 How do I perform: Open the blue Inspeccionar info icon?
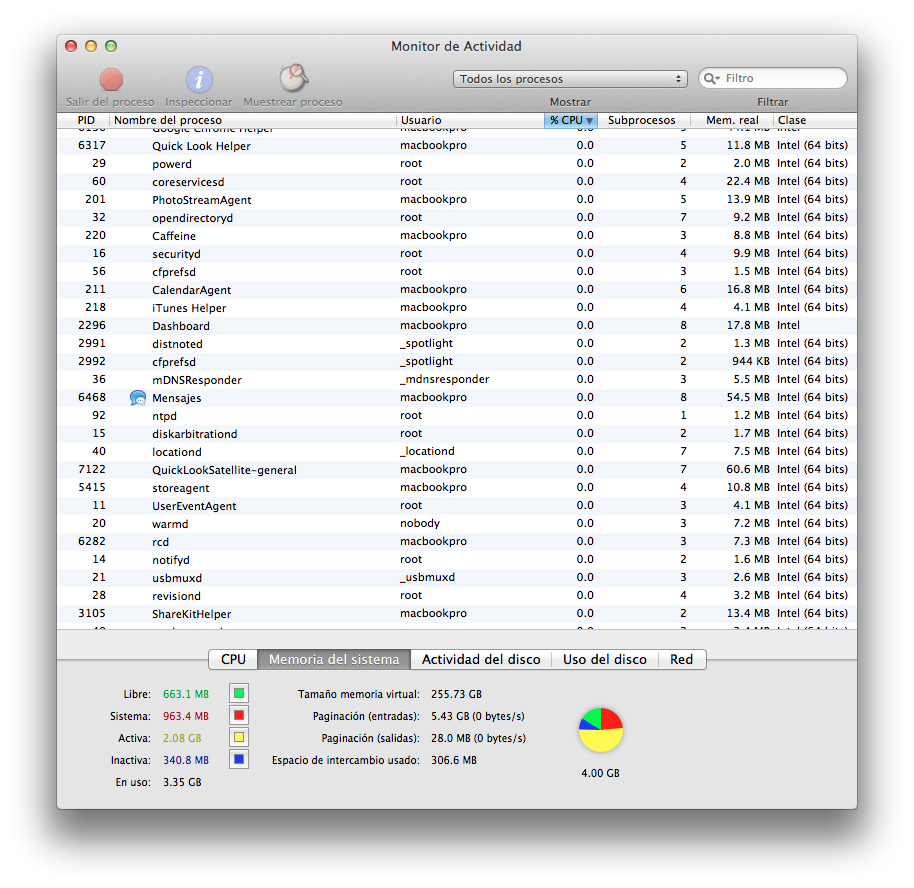point(199,79)
